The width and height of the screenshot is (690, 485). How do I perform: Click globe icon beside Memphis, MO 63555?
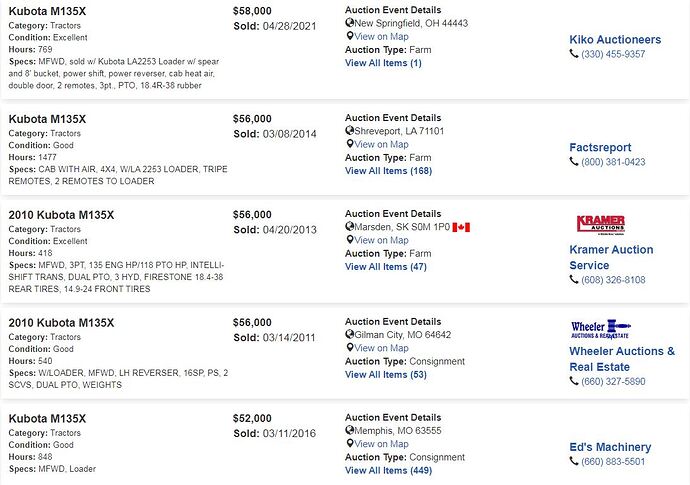349,430
